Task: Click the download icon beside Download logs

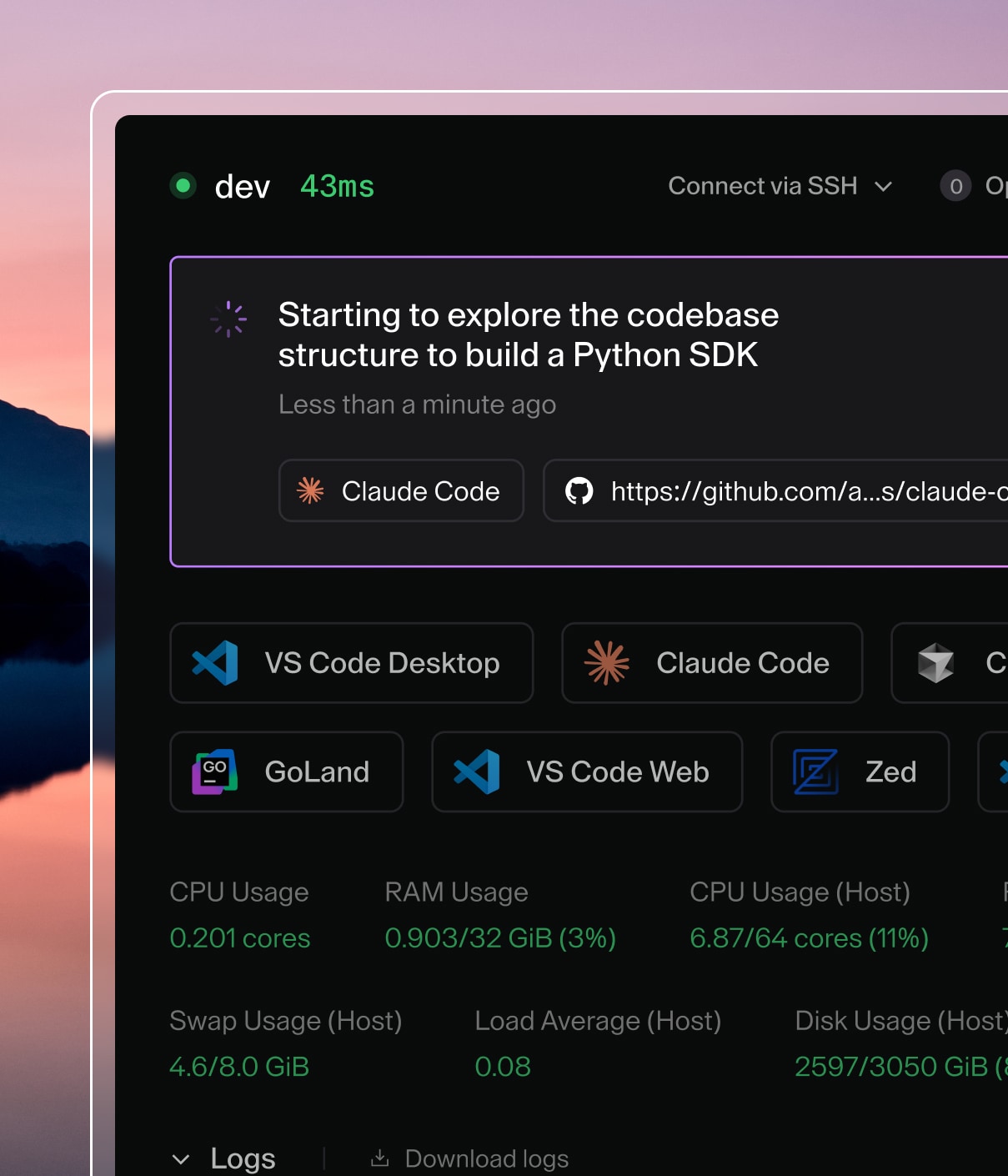Action: click(380, 1158)
